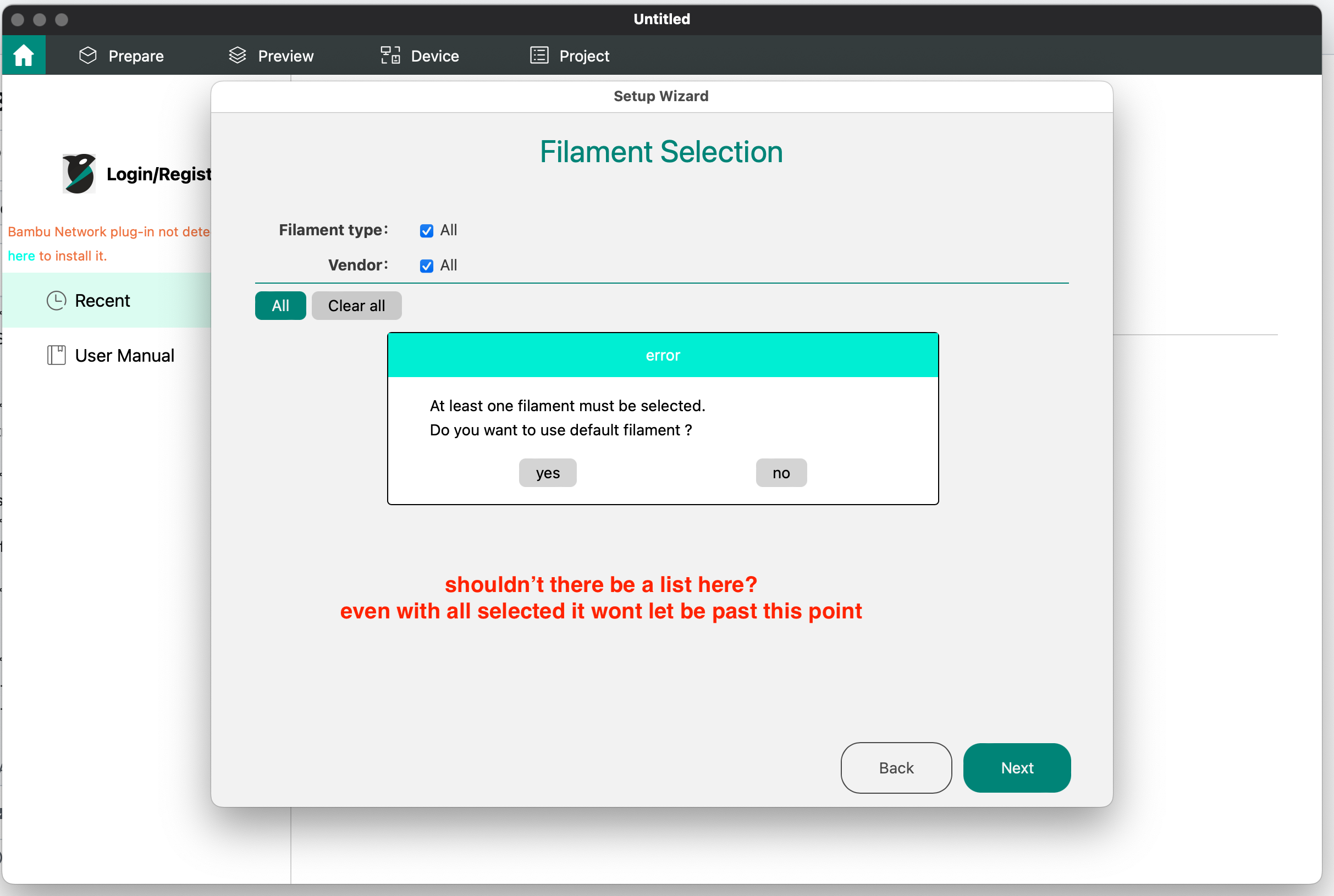Uncheck the Vendor All checkbox
The width and height of the screenshot is (1334, 896).
[x=426, y=266]
